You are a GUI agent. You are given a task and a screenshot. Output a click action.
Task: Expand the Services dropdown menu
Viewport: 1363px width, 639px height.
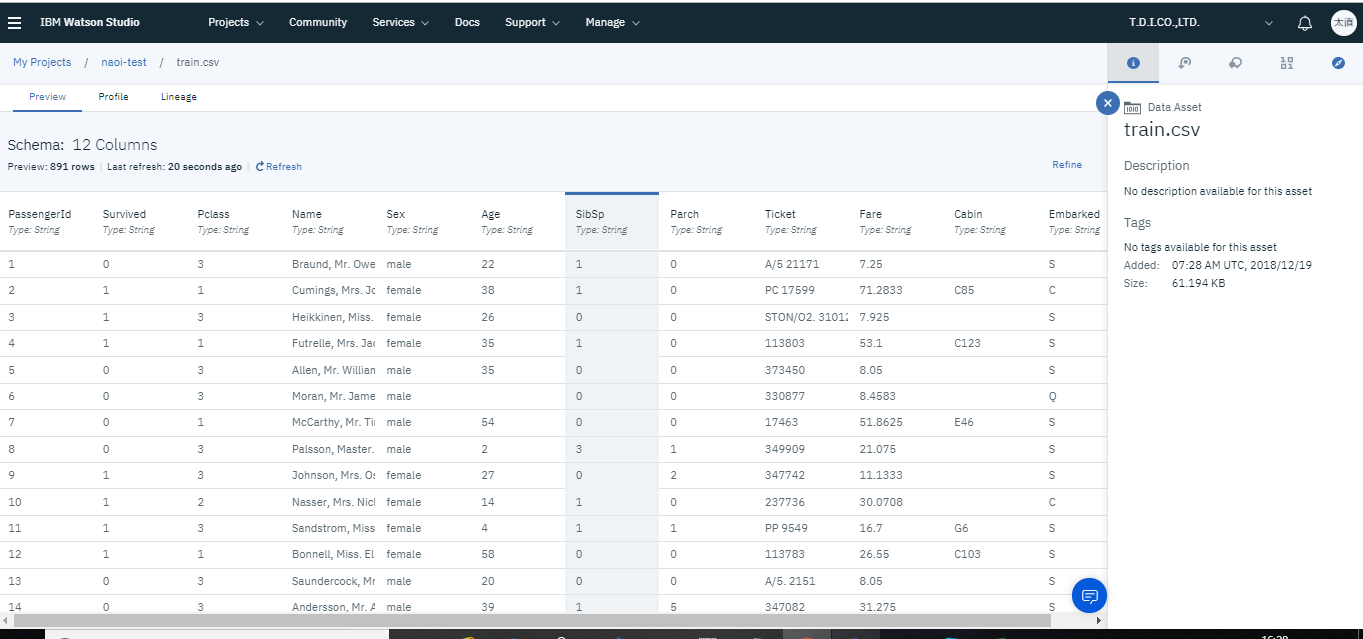(400, 22)
